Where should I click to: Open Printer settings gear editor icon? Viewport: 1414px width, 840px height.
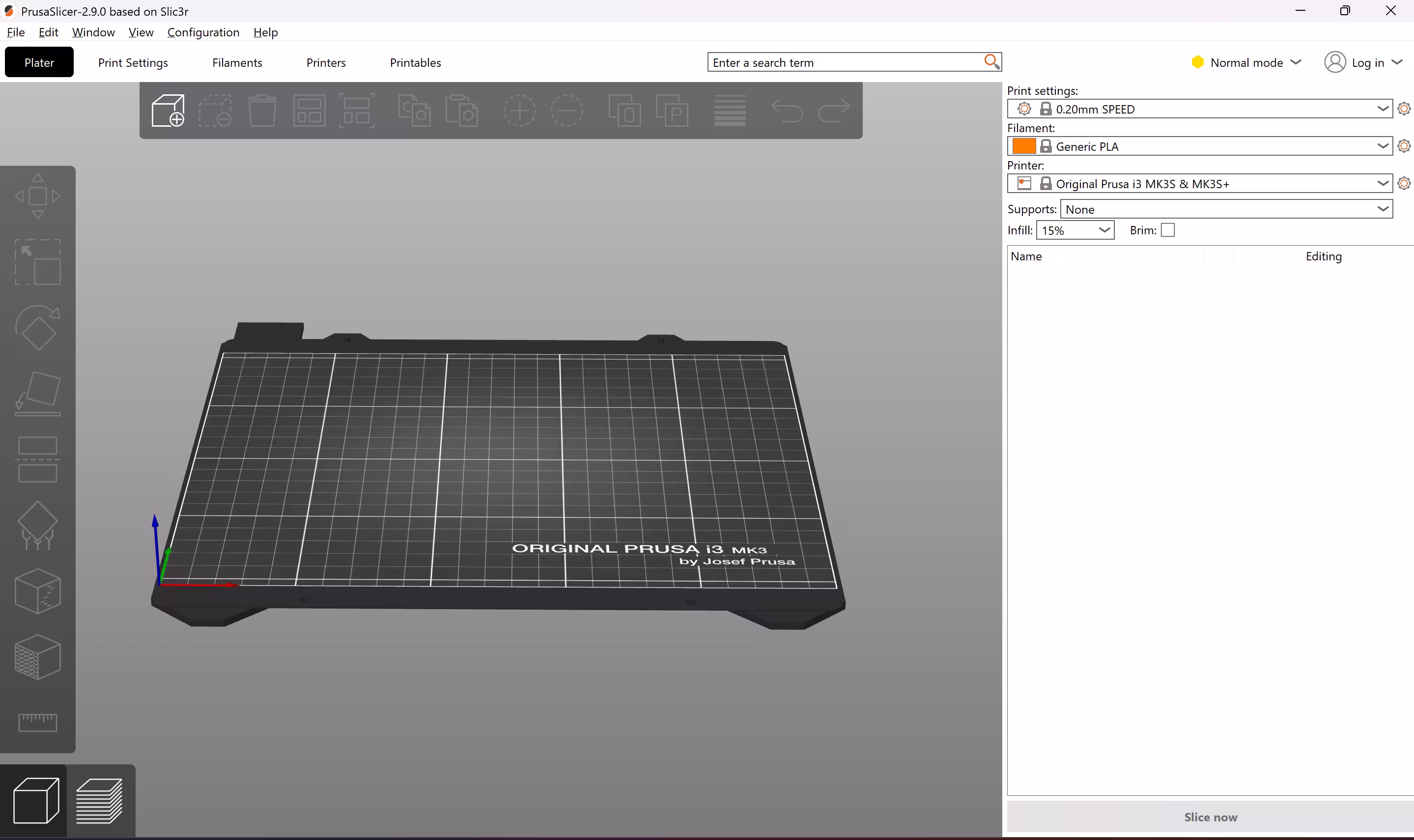pyautogui.click(x=1404, y=183)
